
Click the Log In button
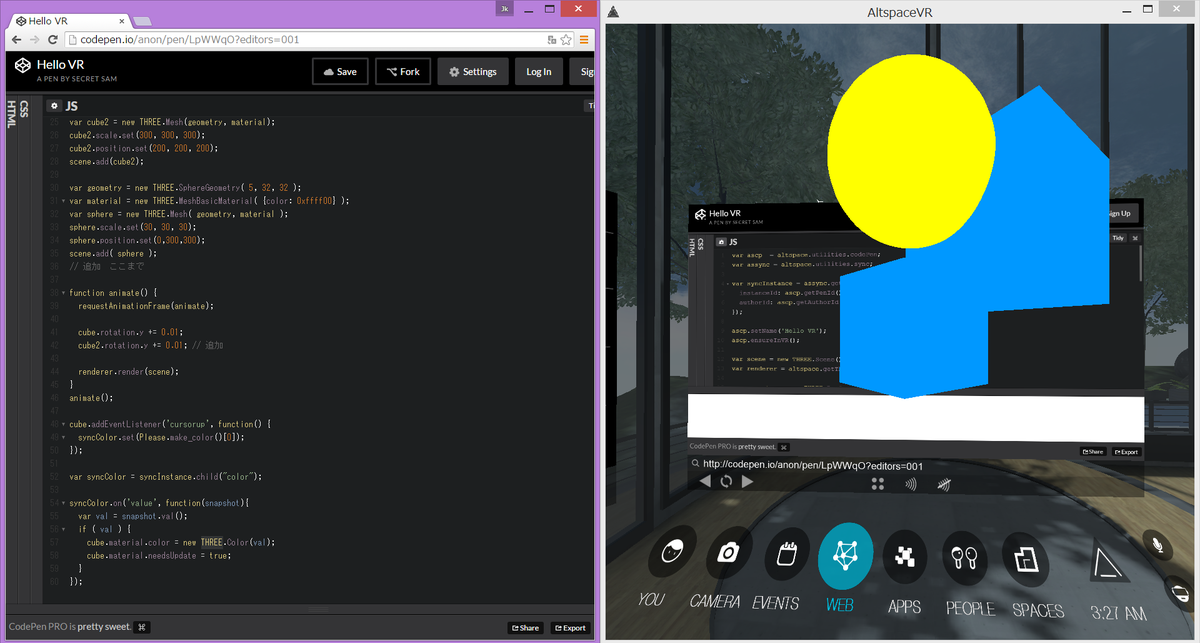[539, 71]
